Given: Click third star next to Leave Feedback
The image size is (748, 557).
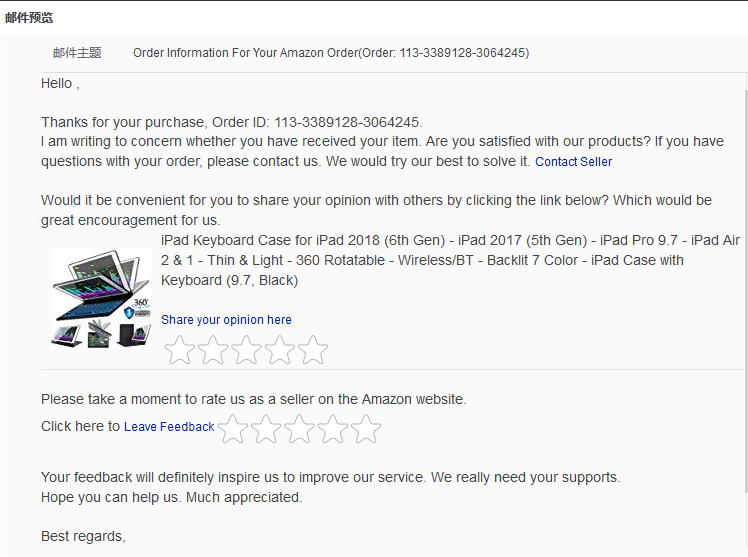Looking at the screenshot, I should (x=300, y=429).
